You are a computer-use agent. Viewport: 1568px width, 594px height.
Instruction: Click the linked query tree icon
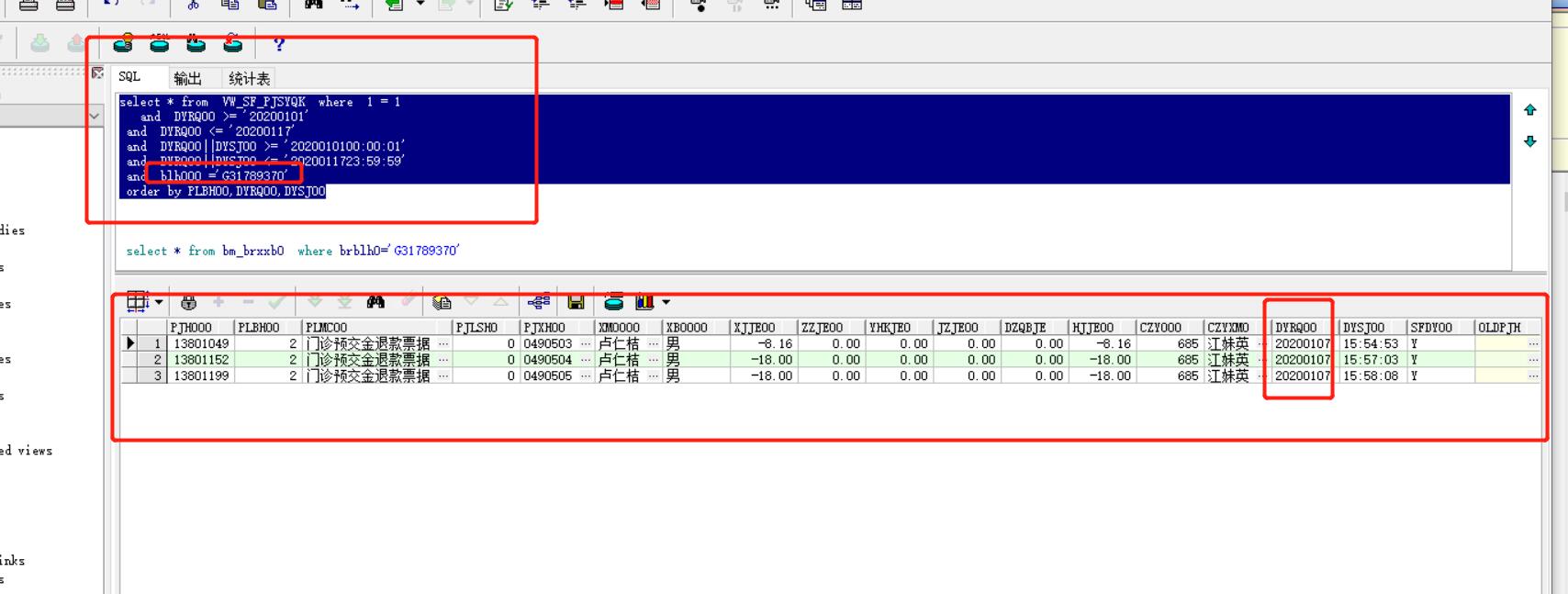click(539, 301)
